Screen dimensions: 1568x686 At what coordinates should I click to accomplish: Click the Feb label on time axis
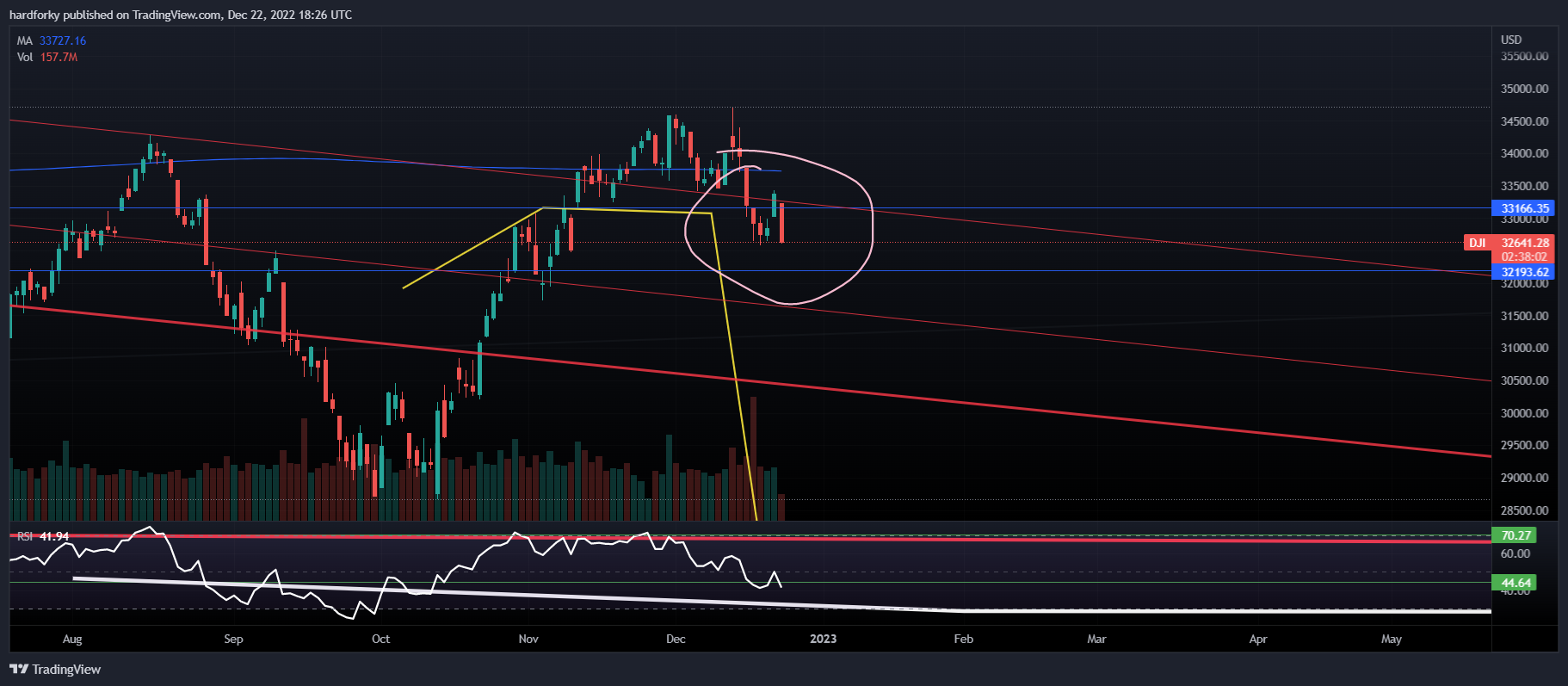pyautogui.click(x=964, y=639)
